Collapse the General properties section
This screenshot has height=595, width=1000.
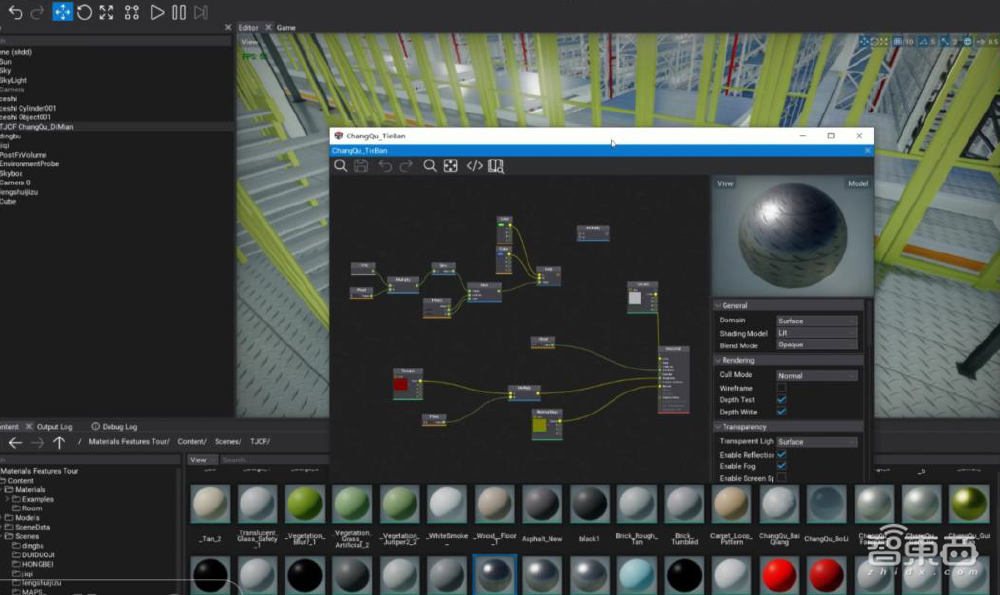click(x=718, y=306)
